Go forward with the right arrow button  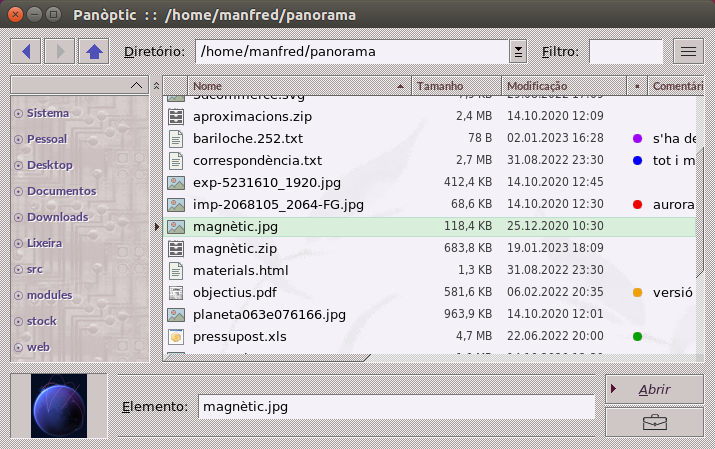60,52
